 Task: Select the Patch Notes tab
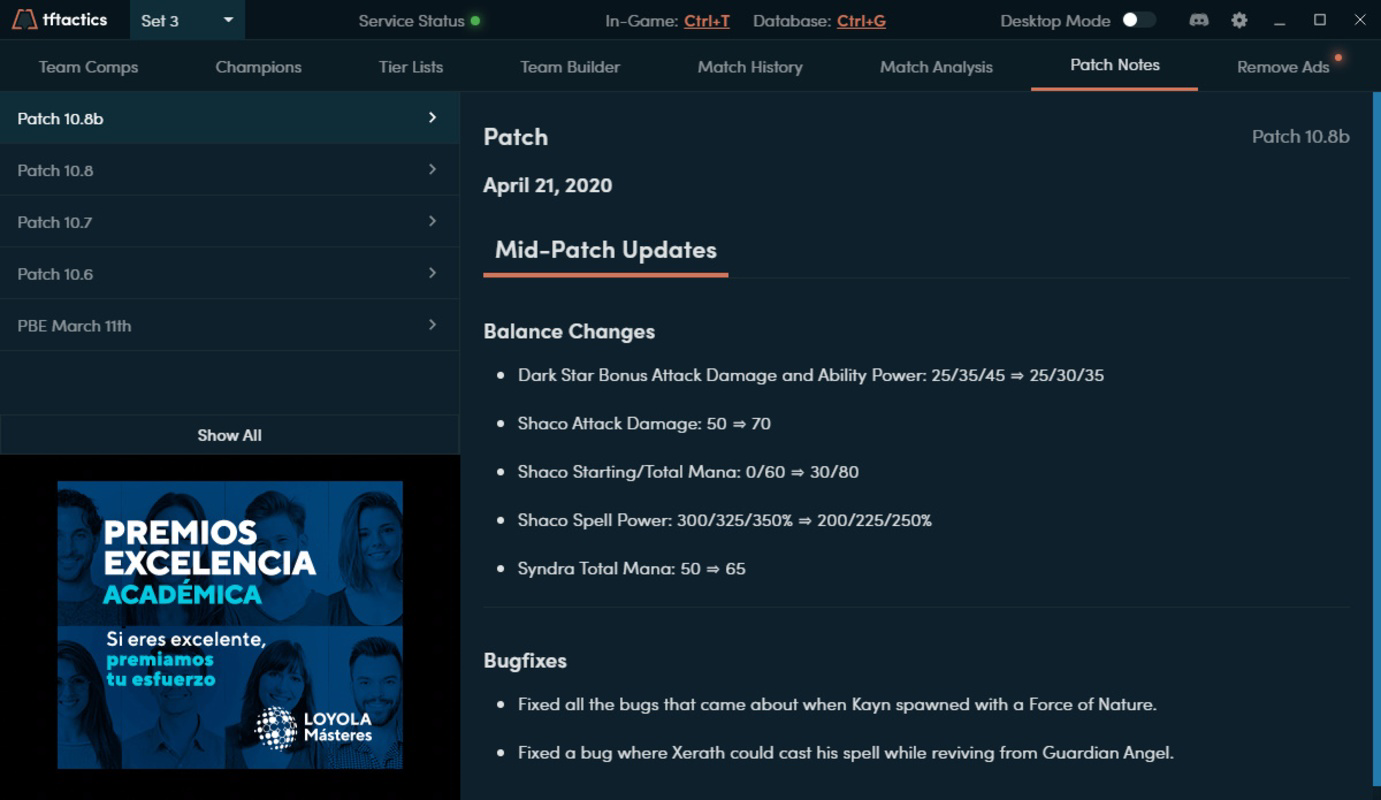(1115, 65)
